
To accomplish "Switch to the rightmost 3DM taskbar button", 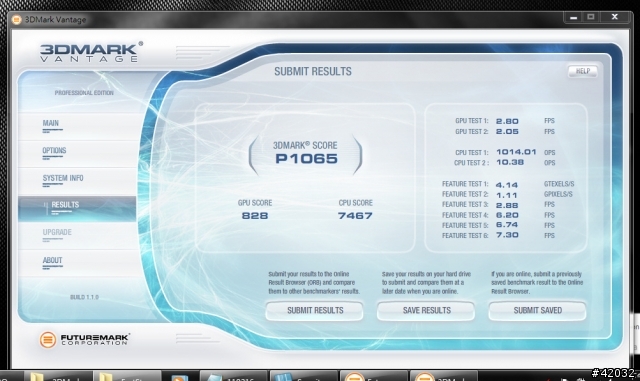I will pyautogui.click(x=444, y=376).
